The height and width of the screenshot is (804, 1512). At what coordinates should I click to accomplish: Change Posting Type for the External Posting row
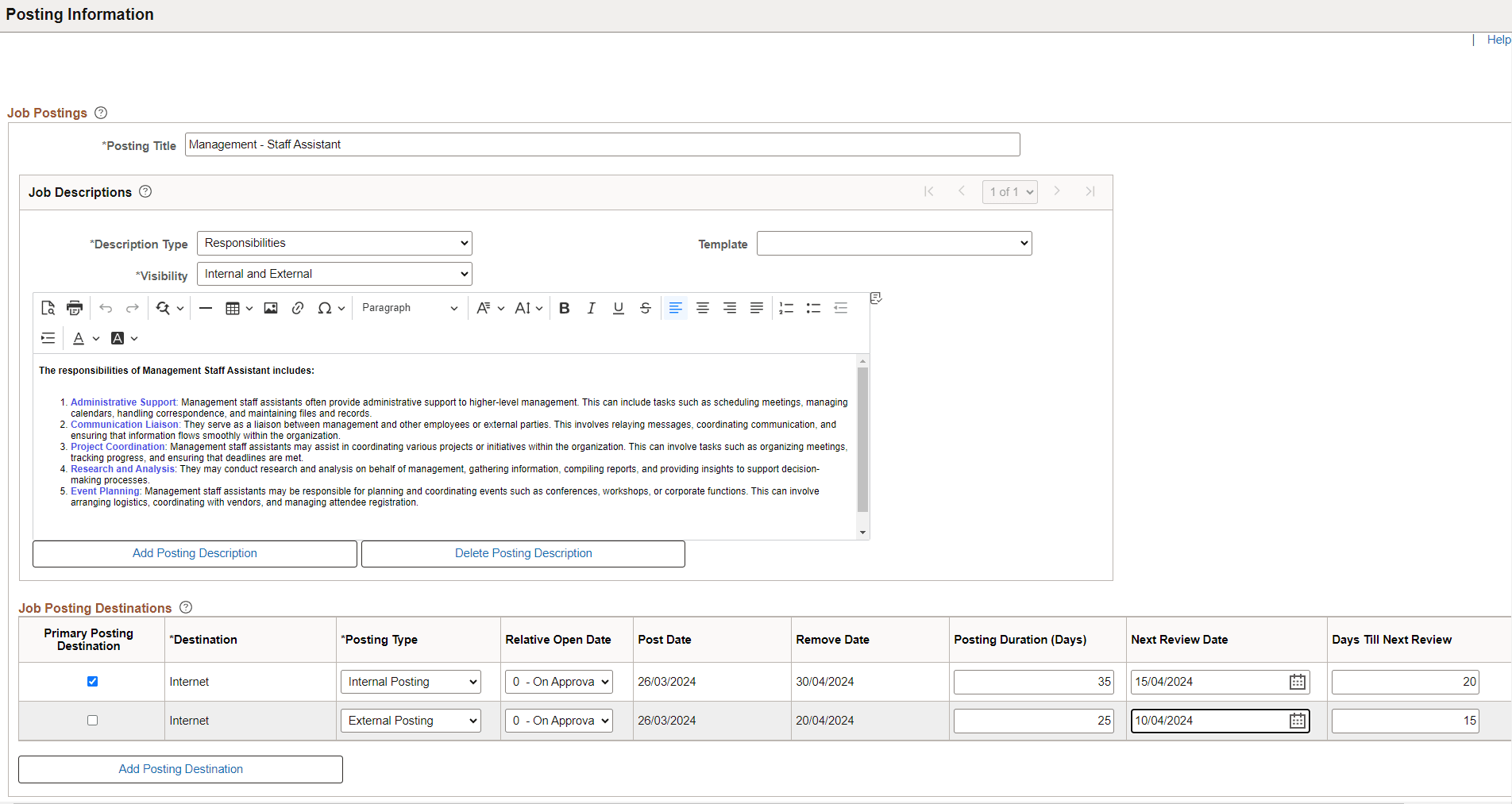tap(410, 720)
